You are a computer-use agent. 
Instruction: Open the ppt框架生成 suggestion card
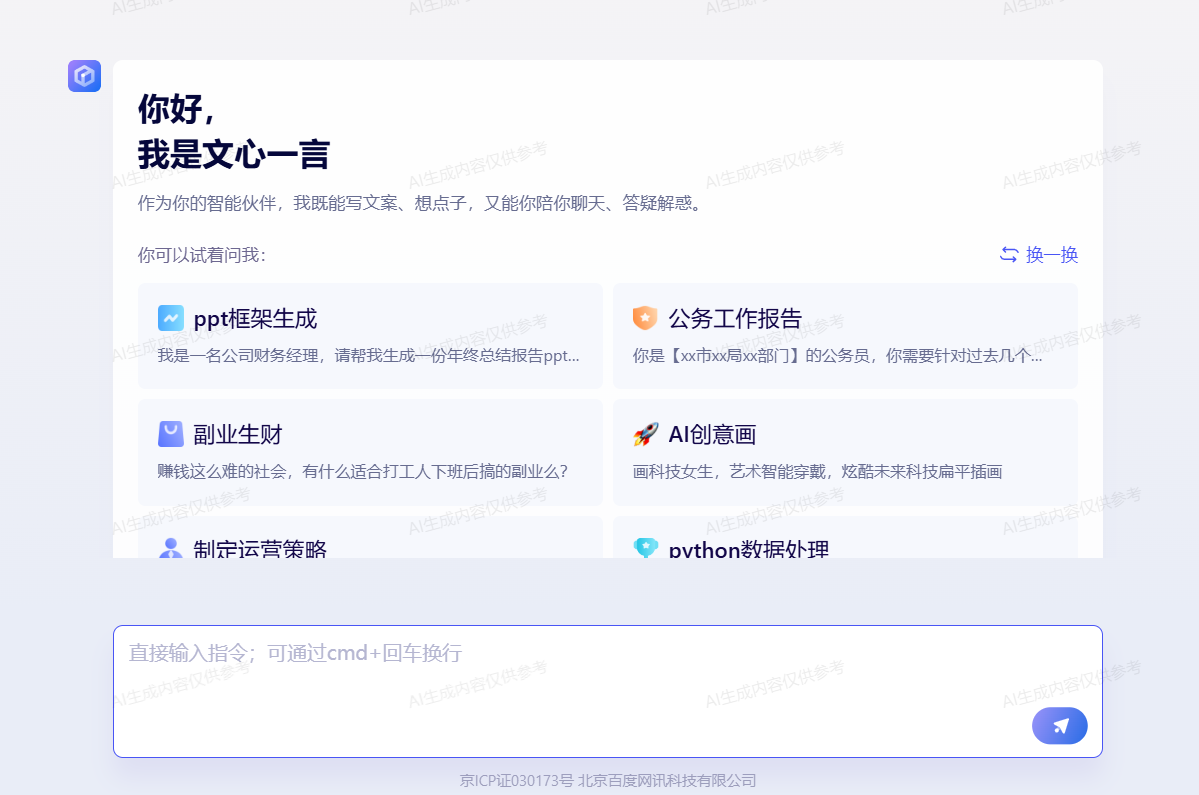[370, 336]
